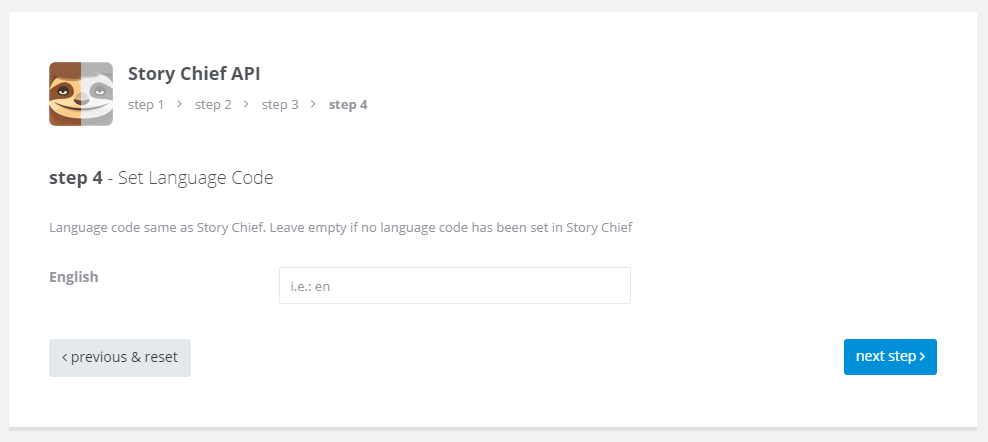988x442 pixels.
Task: Click the bold step 4 in section heading
Action: click(x=76, y=178)
